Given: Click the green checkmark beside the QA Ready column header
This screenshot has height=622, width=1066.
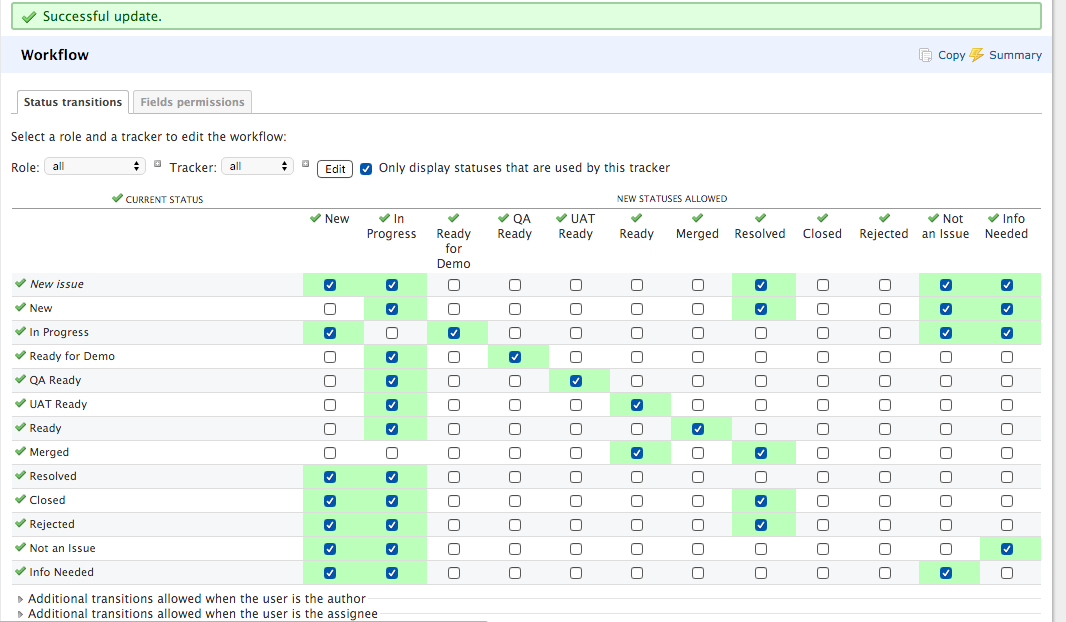Looking at the screenshot, I should pos(504,218).
